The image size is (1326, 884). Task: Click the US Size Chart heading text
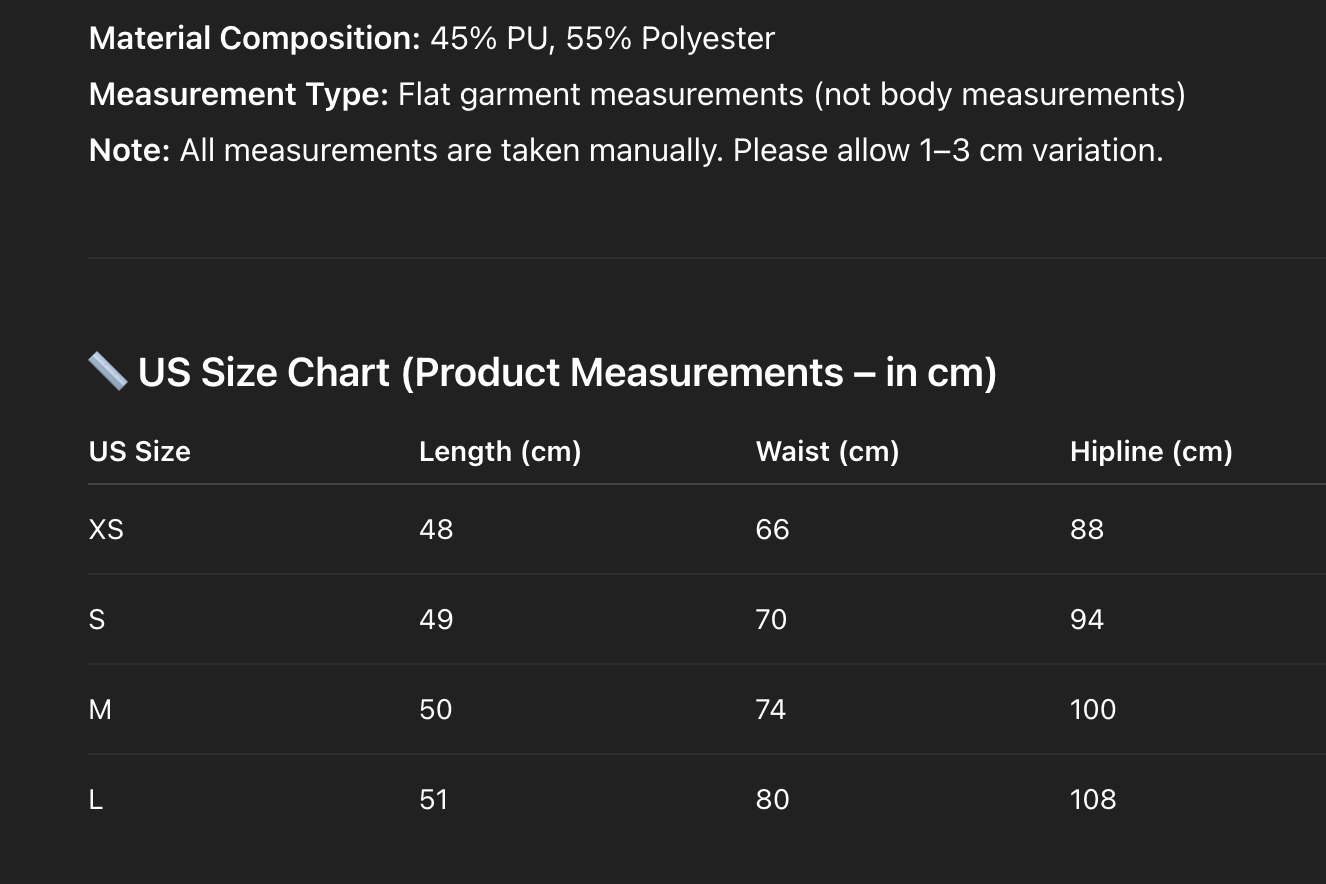(567, 372)
